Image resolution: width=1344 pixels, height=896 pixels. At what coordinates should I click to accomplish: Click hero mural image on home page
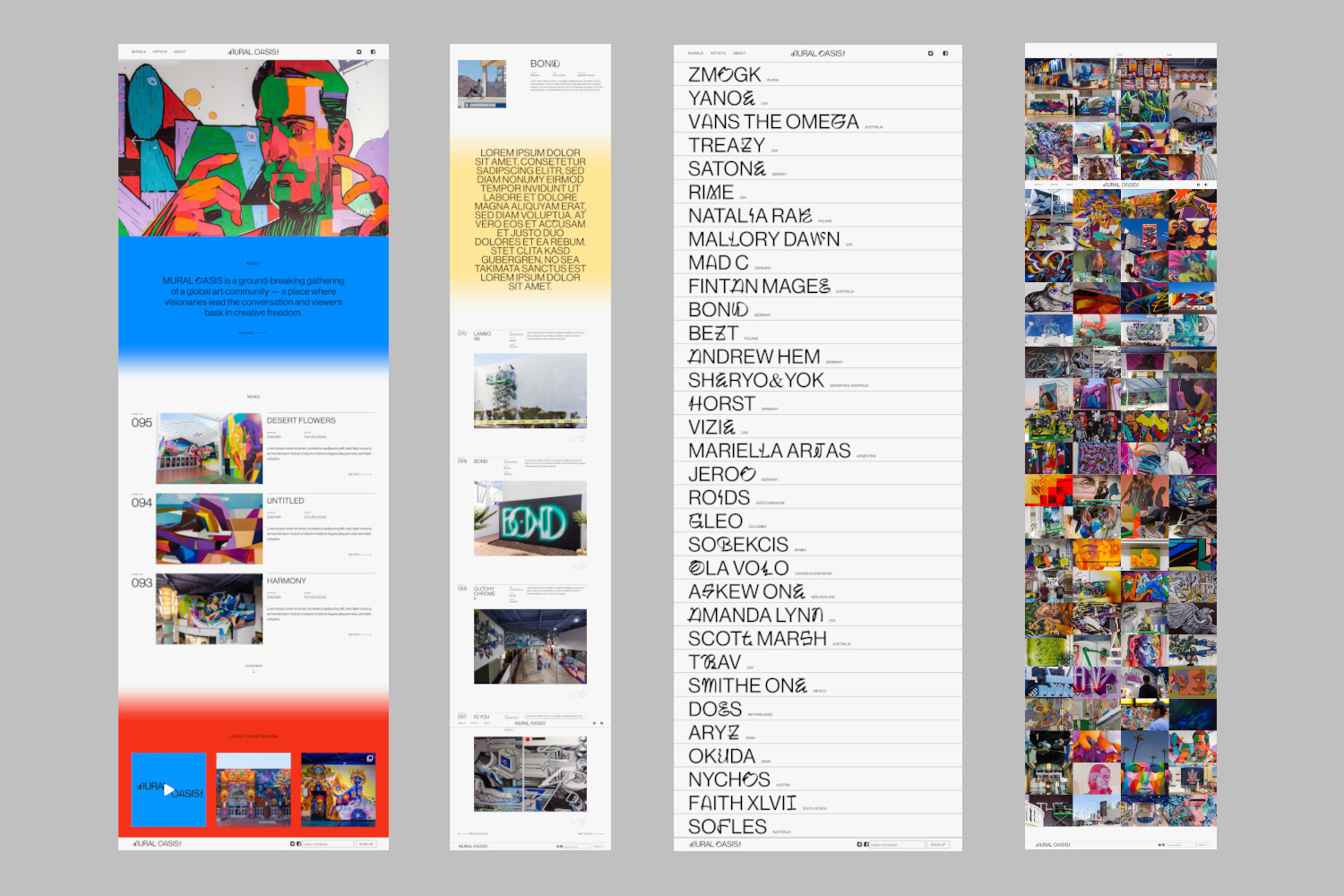coord(254,148)
